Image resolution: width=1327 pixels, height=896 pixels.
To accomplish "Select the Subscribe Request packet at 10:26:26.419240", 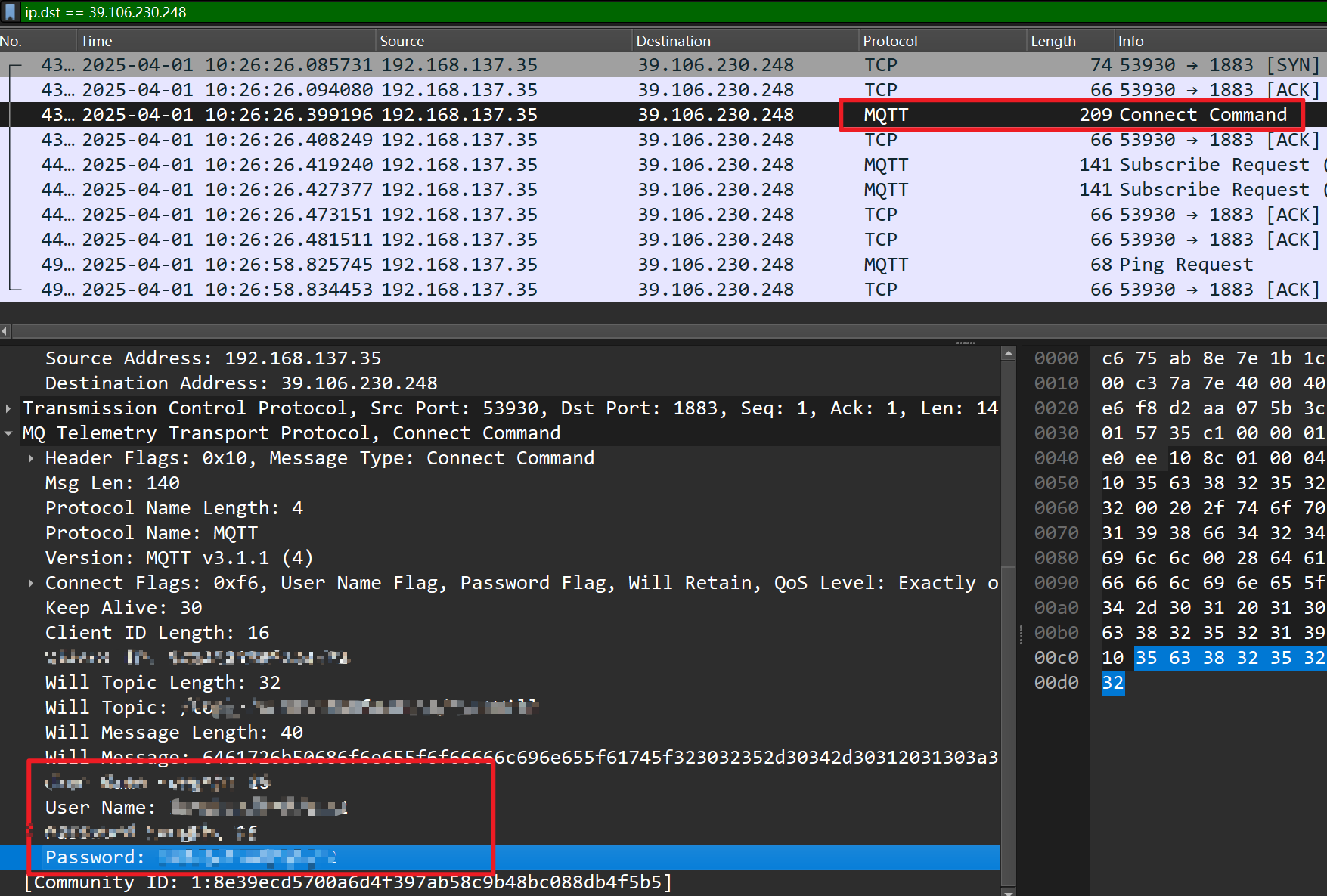I will tap(663, 165).
